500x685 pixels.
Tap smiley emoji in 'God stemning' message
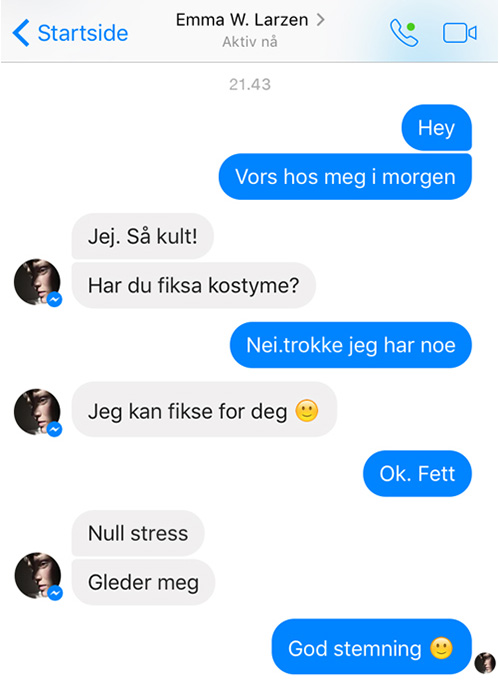coord(441,648)
